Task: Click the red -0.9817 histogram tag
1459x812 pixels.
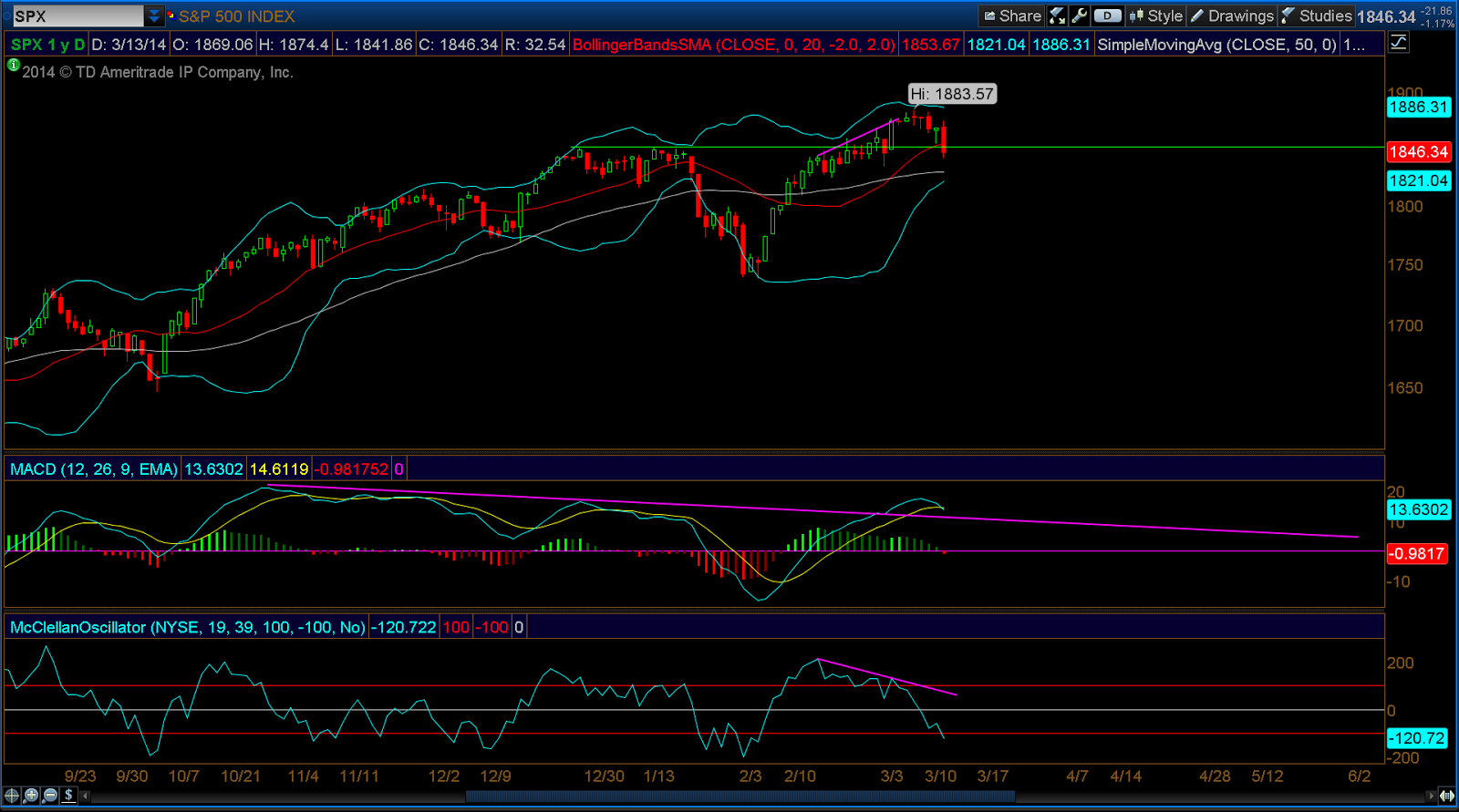Action: pos(1417,553)
